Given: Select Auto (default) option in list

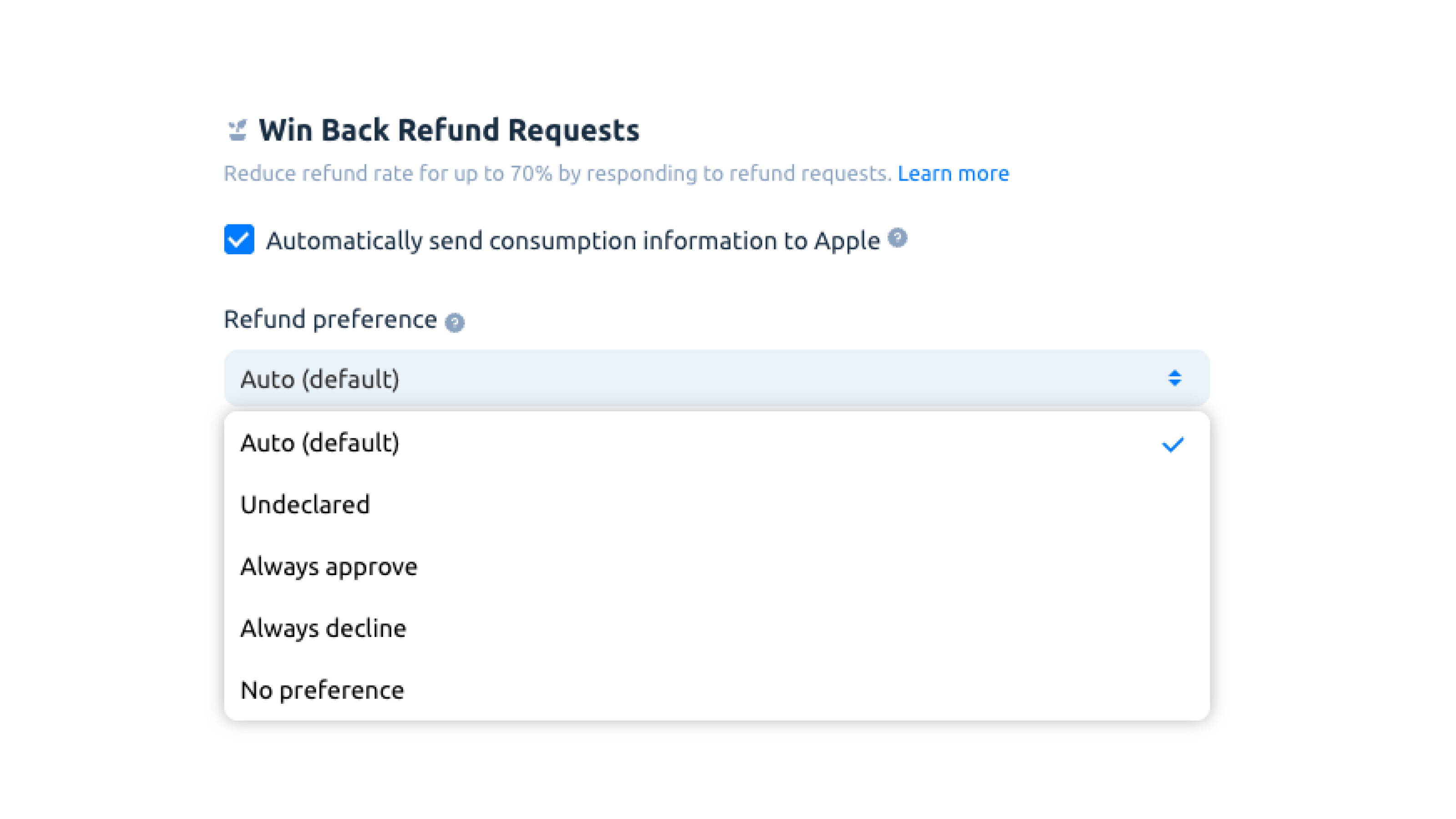Looking at the screenshot, I should [717, 443].
